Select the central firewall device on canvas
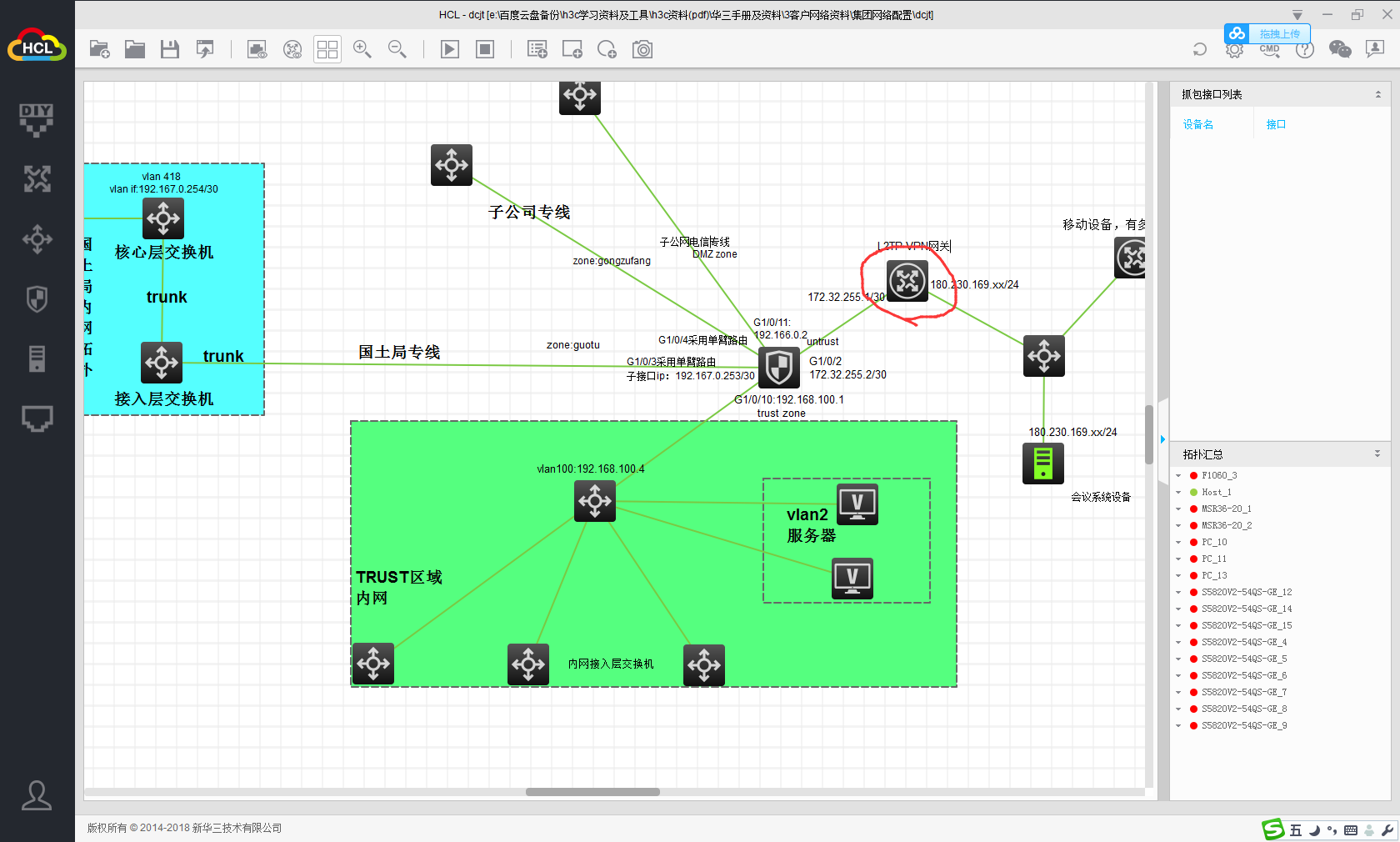 (x=779, y=367)
